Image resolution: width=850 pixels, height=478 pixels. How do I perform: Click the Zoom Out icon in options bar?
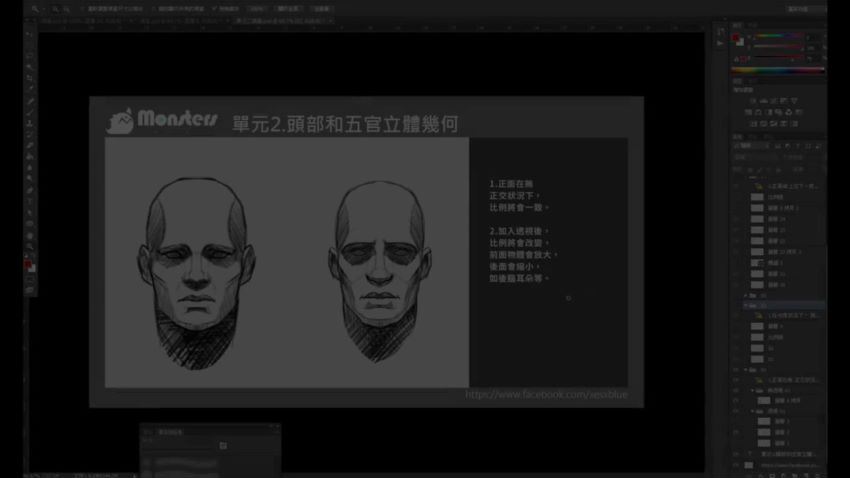pyautogui.click(x=67, y=9)
